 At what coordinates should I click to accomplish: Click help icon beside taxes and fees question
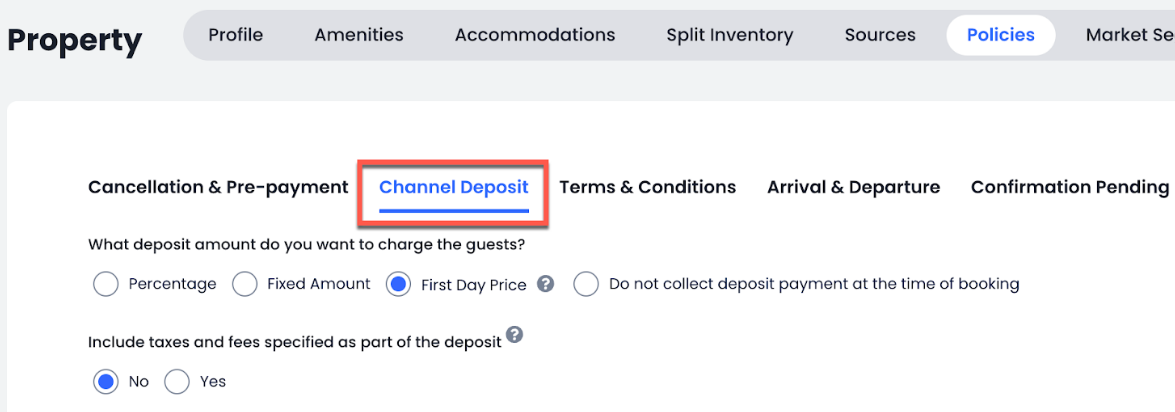click(x=515, y=334)
